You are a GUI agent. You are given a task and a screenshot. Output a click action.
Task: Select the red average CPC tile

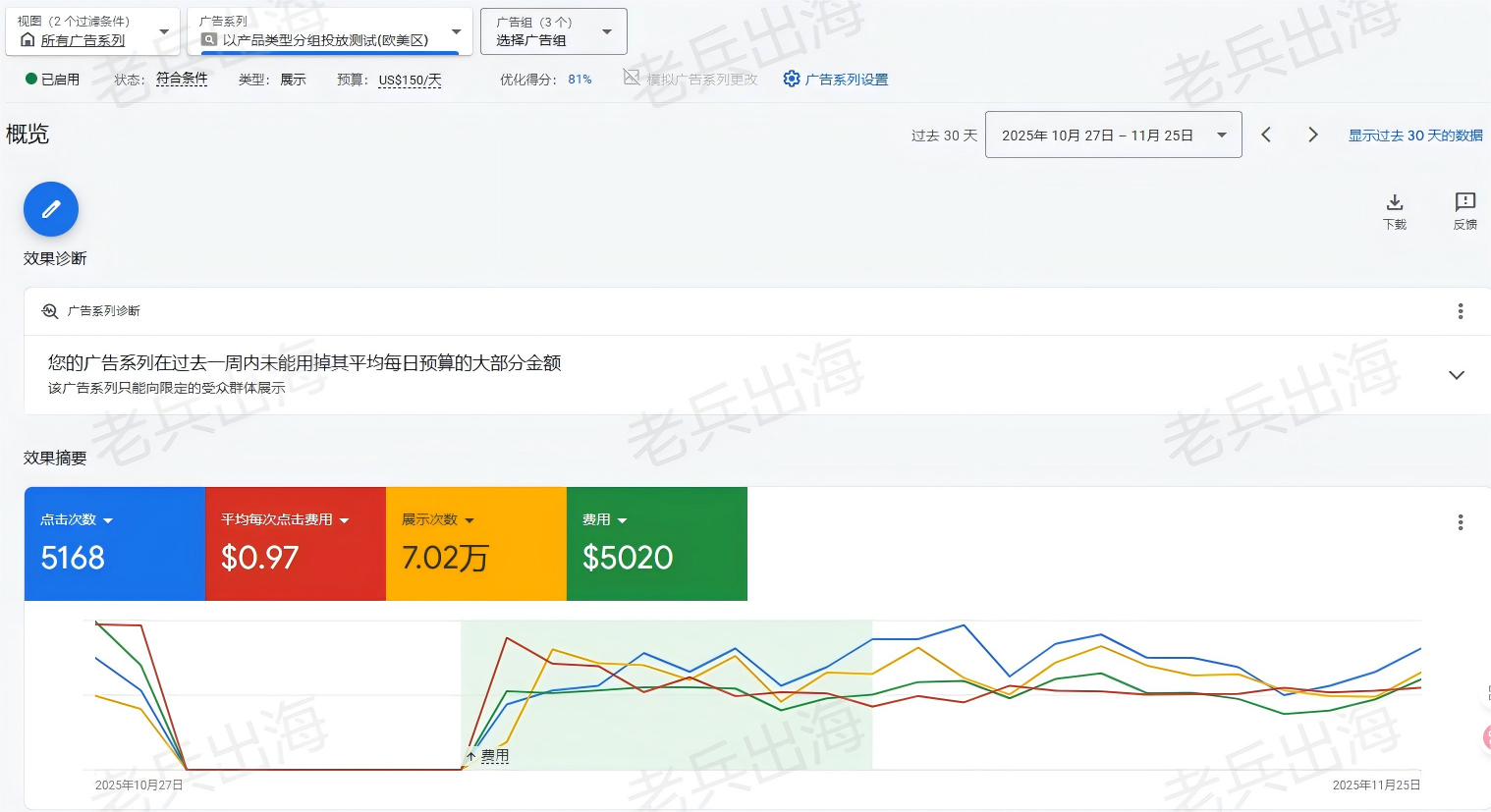(295, 544)
